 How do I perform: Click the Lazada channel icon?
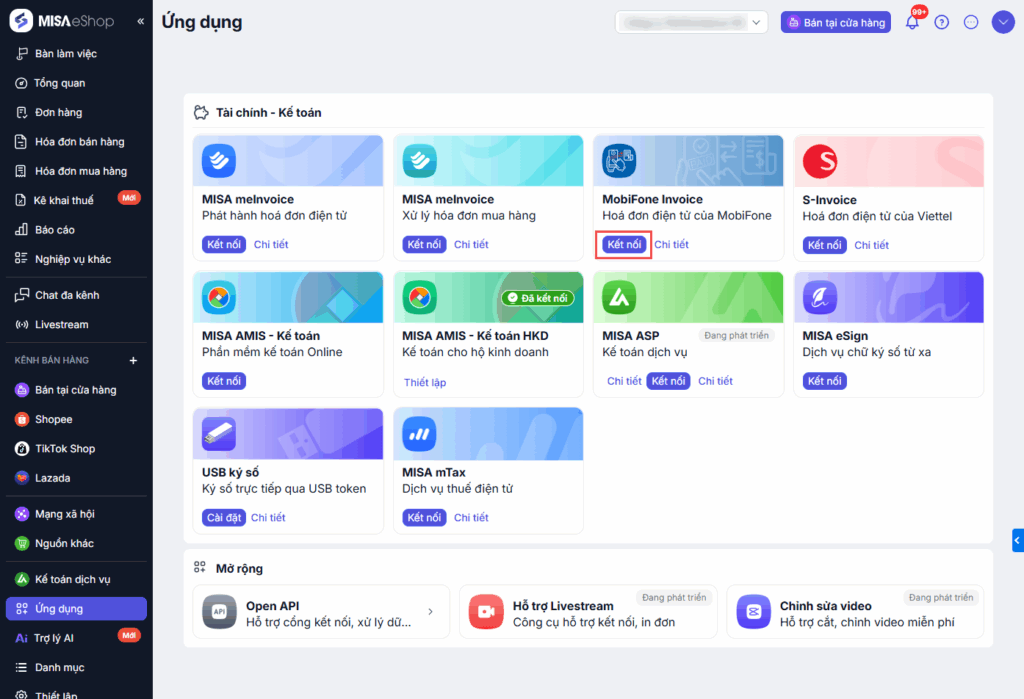tap(22, 478)
